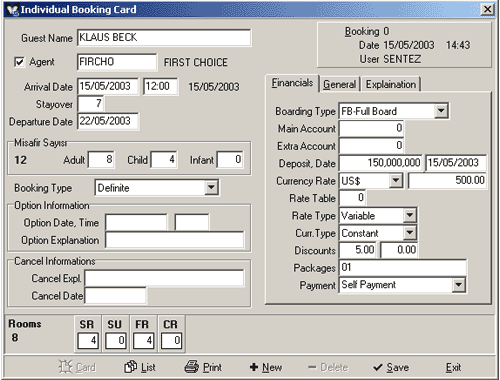
Task: Click the Arrival Date field
Action: point(108,86)
